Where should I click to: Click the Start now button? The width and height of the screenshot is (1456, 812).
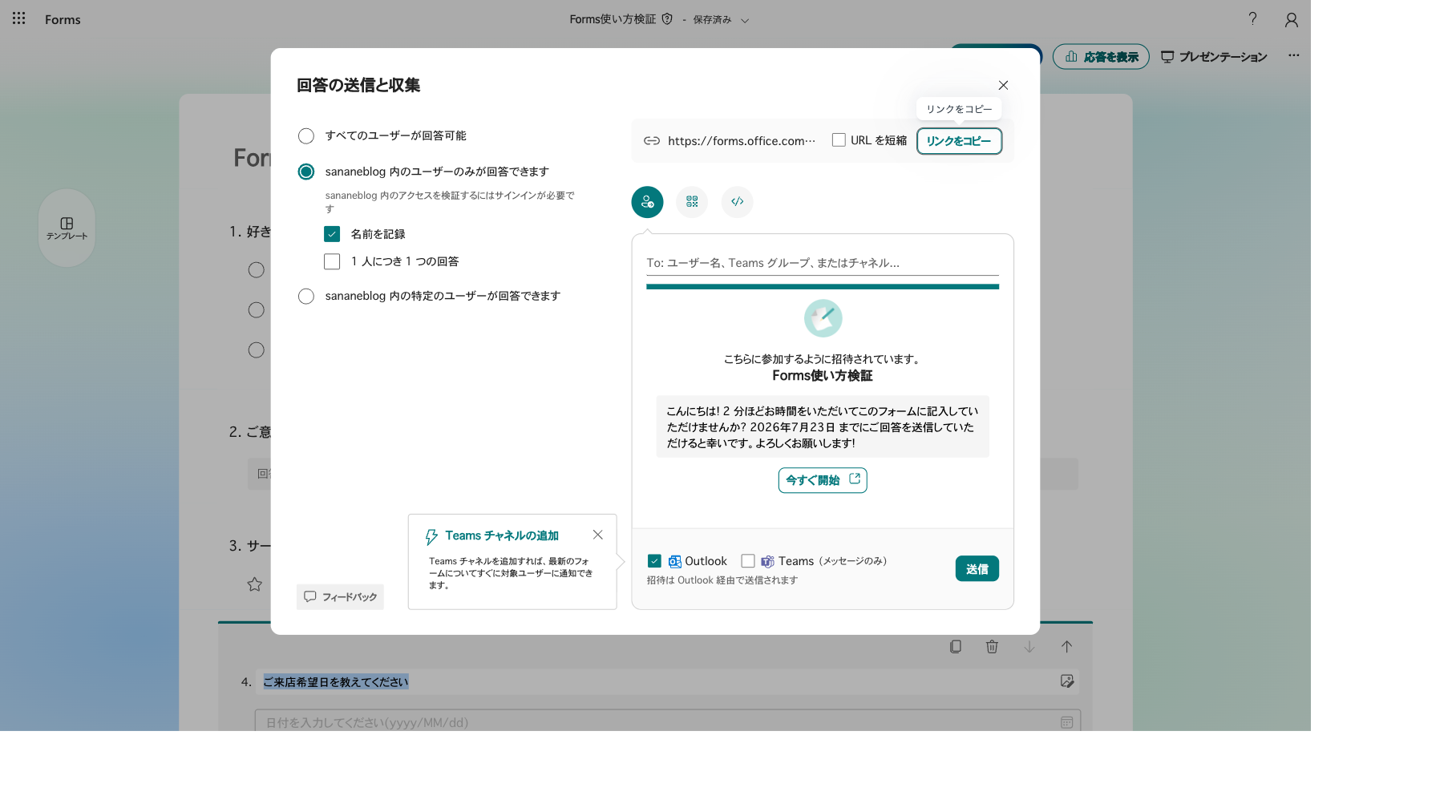click(823, 480)
